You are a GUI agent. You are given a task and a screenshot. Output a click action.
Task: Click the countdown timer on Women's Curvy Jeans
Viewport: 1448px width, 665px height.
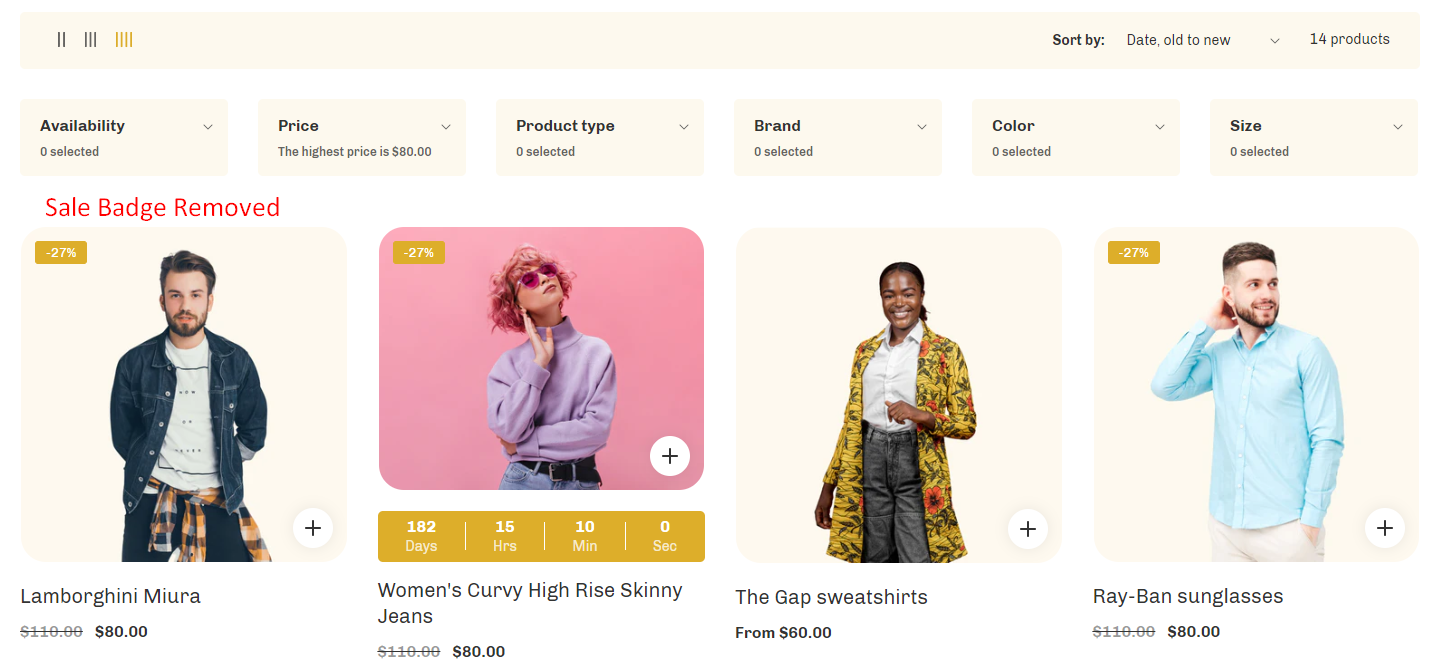click(x=541, y=536)
